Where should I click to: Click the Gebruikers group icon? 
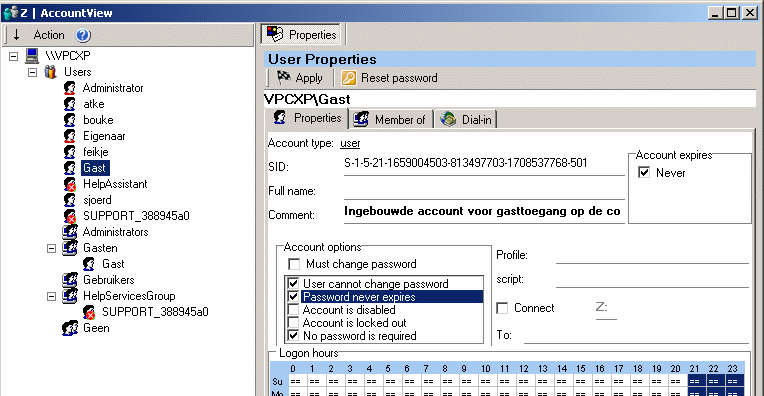70,280
